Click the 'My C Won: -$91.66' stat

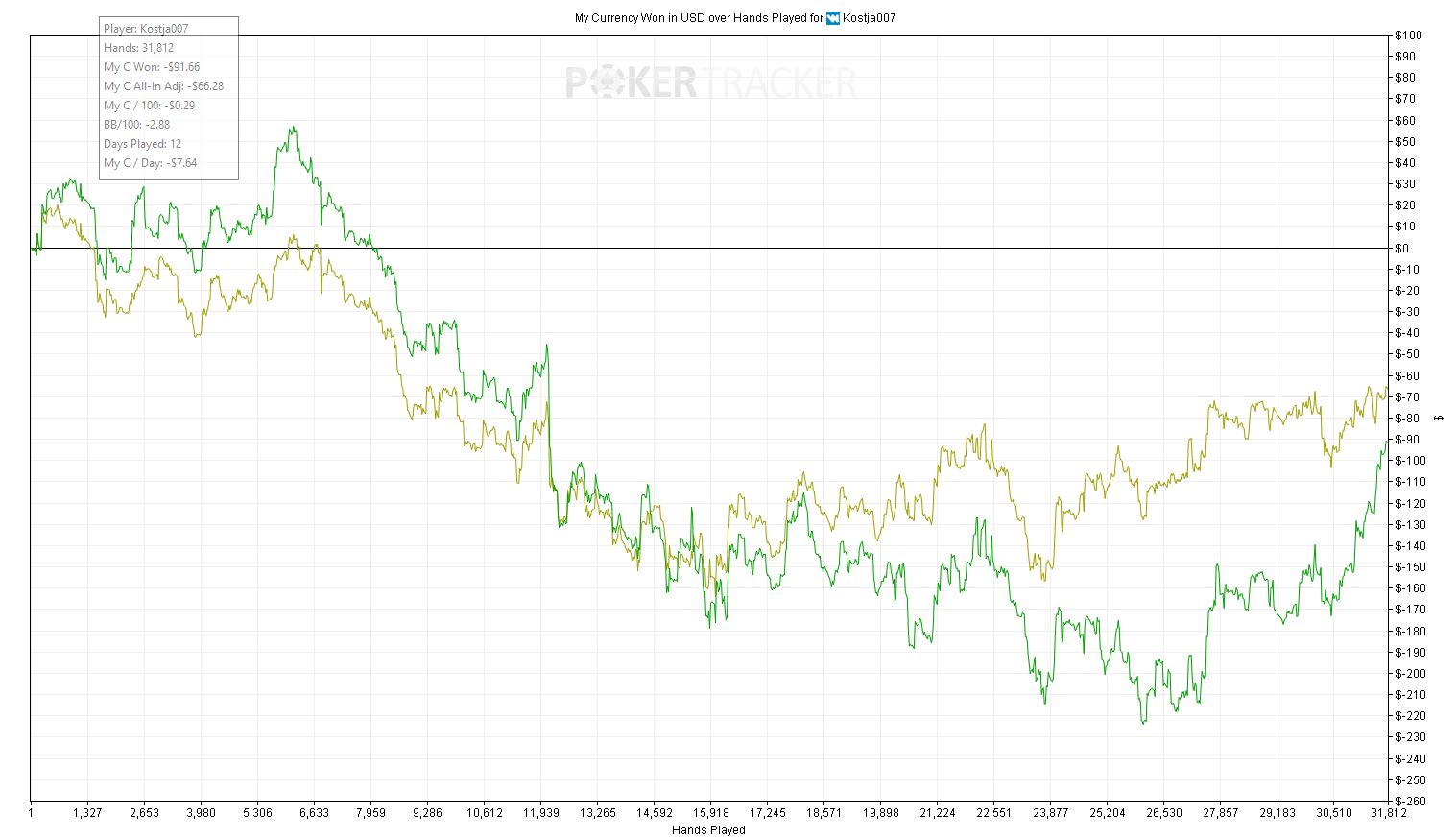pos(152,67)
